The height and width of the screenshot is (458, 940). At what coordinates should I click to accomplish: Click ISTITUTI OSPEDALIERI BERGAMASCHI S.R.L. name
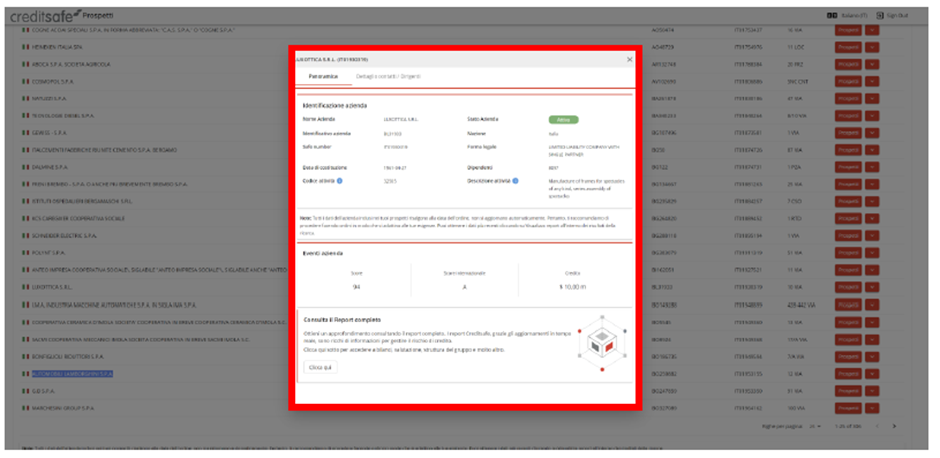click(x=82, y=201)
